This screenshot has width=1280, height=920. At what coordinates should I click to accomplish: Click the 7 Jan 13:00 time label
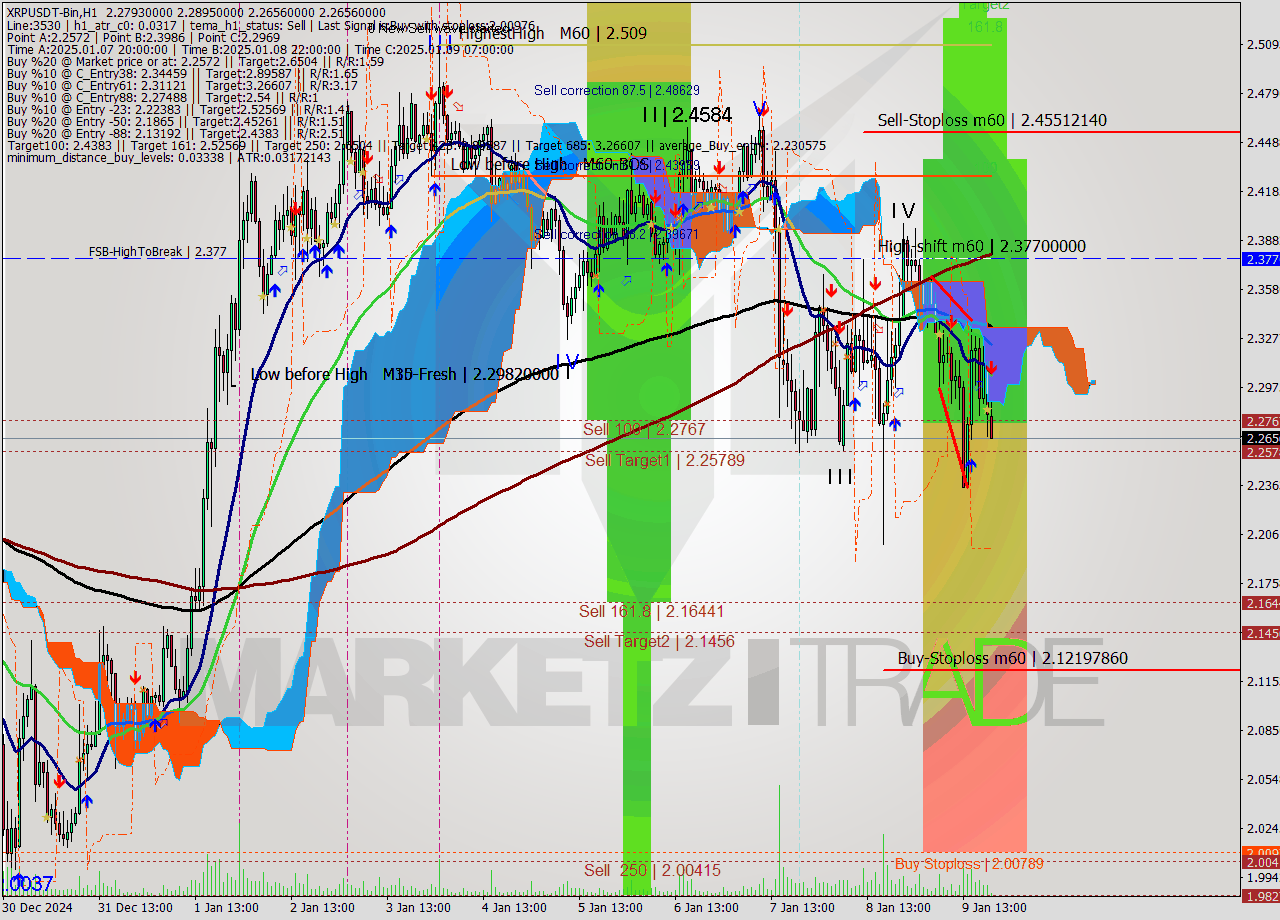point(800,908)
